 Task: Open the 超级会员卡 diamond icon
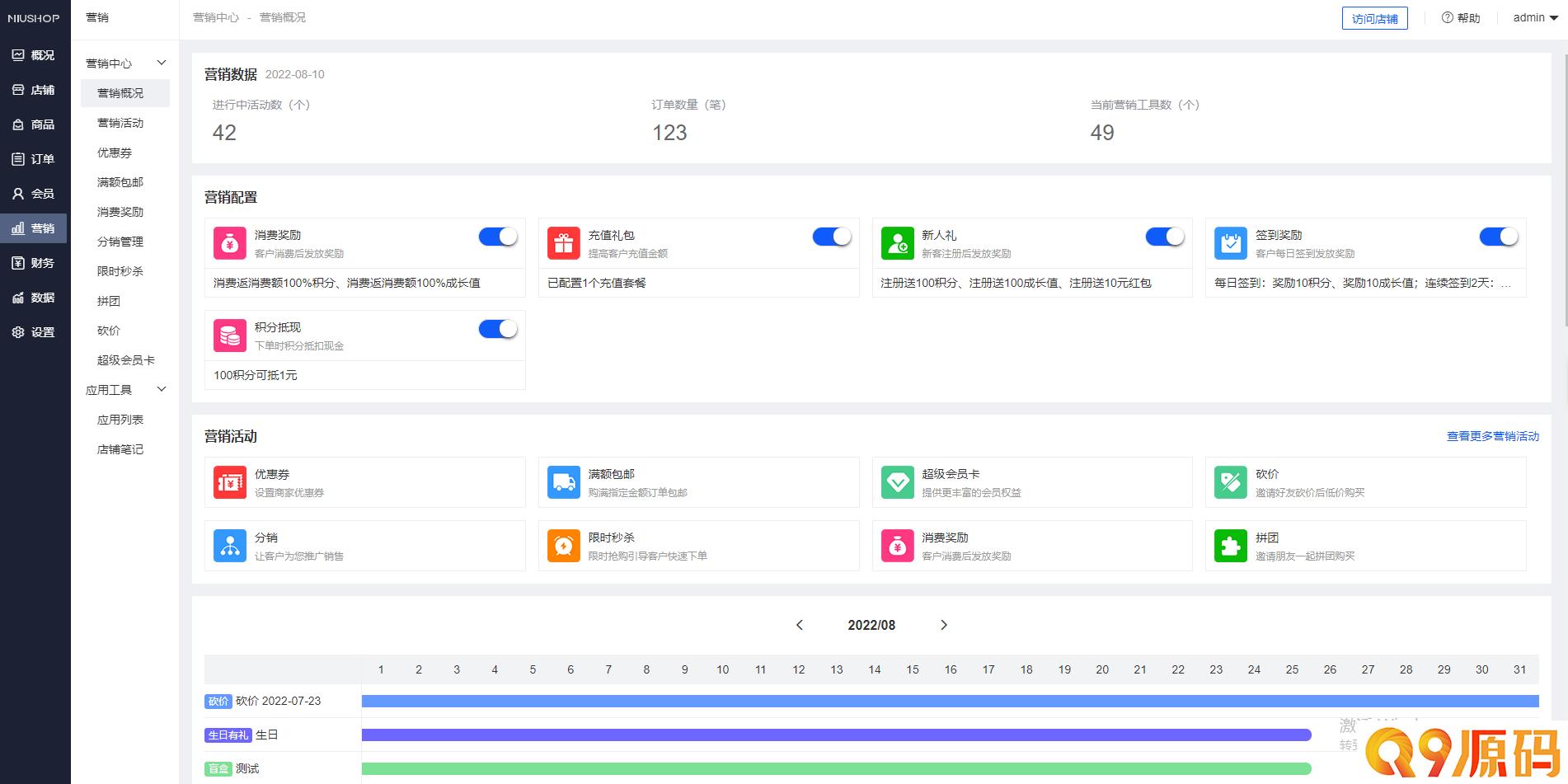click(x=897, y=482)
